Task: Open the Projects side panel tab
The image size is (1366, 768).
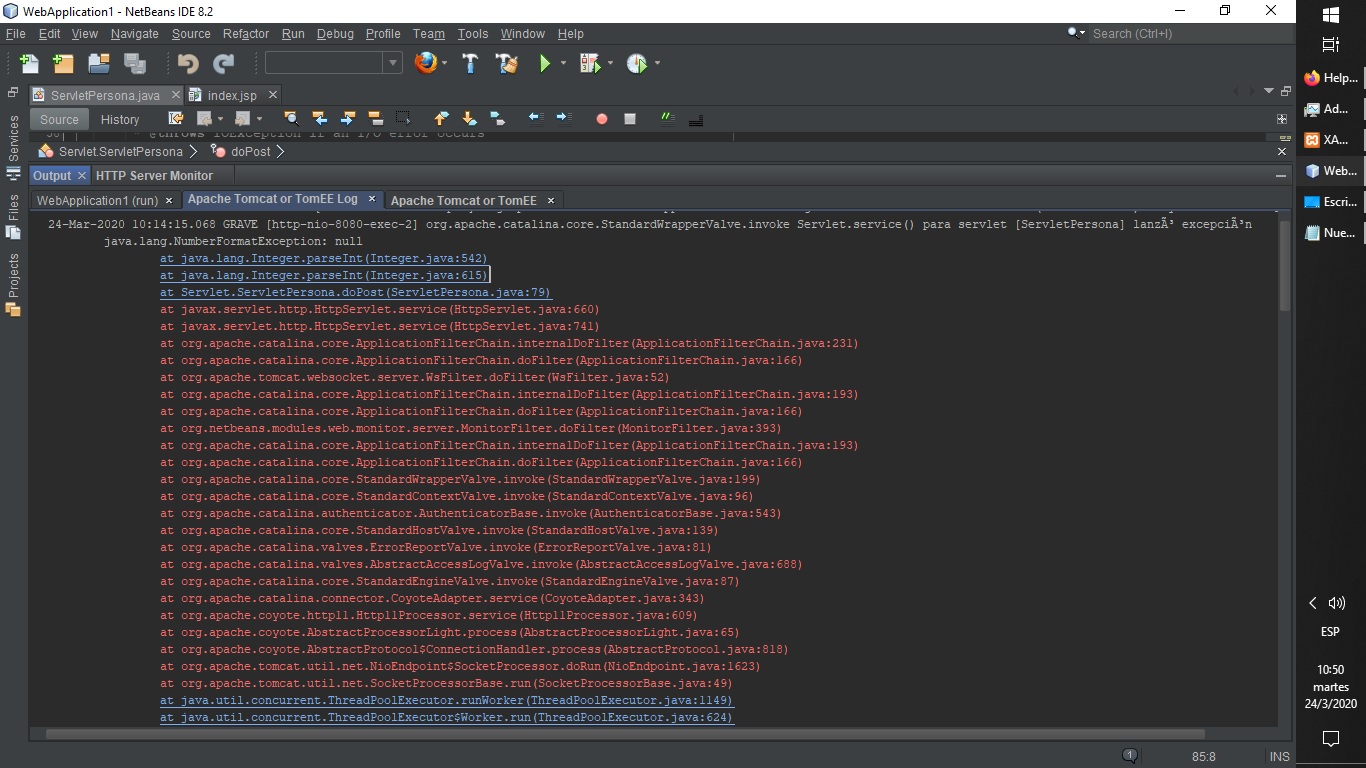Action: [13, 285]
